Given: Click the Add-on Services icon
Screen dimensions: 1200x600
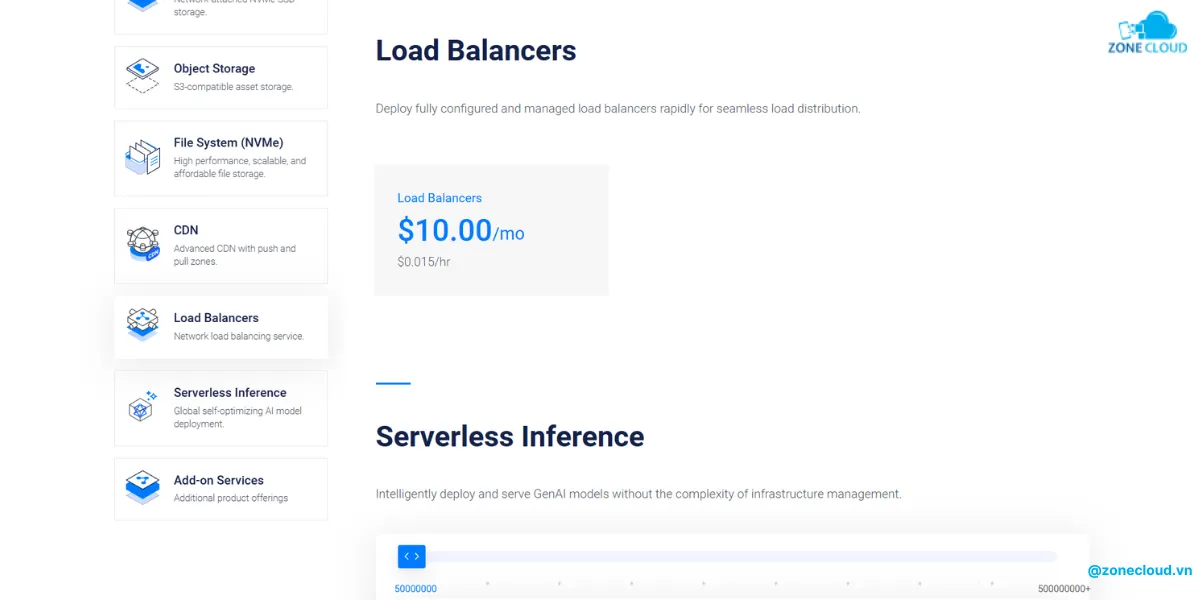Looking at the screenshot, I should [142, 487].
